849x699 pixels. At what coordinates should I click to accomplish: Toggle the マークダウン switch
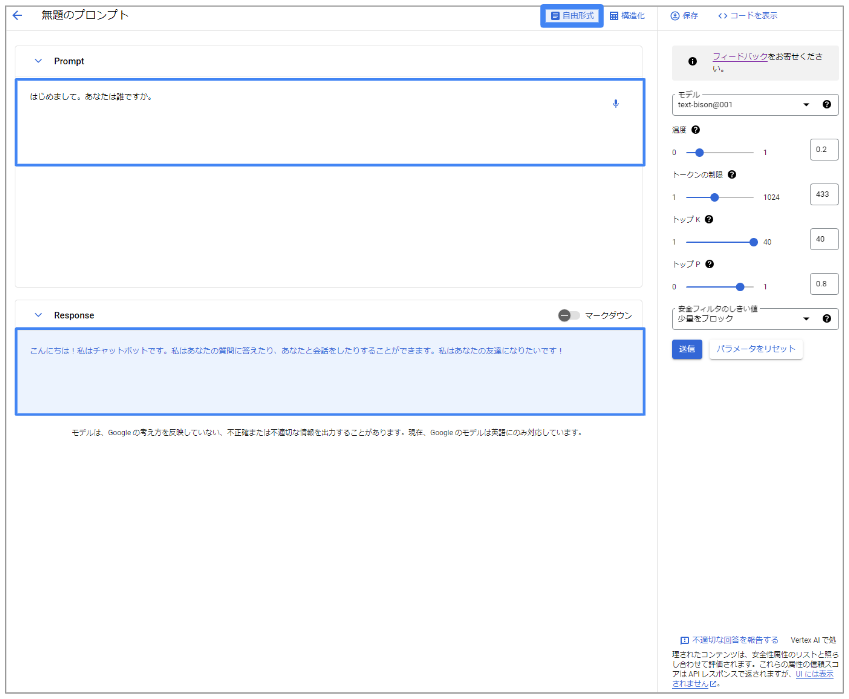point(568,315)
